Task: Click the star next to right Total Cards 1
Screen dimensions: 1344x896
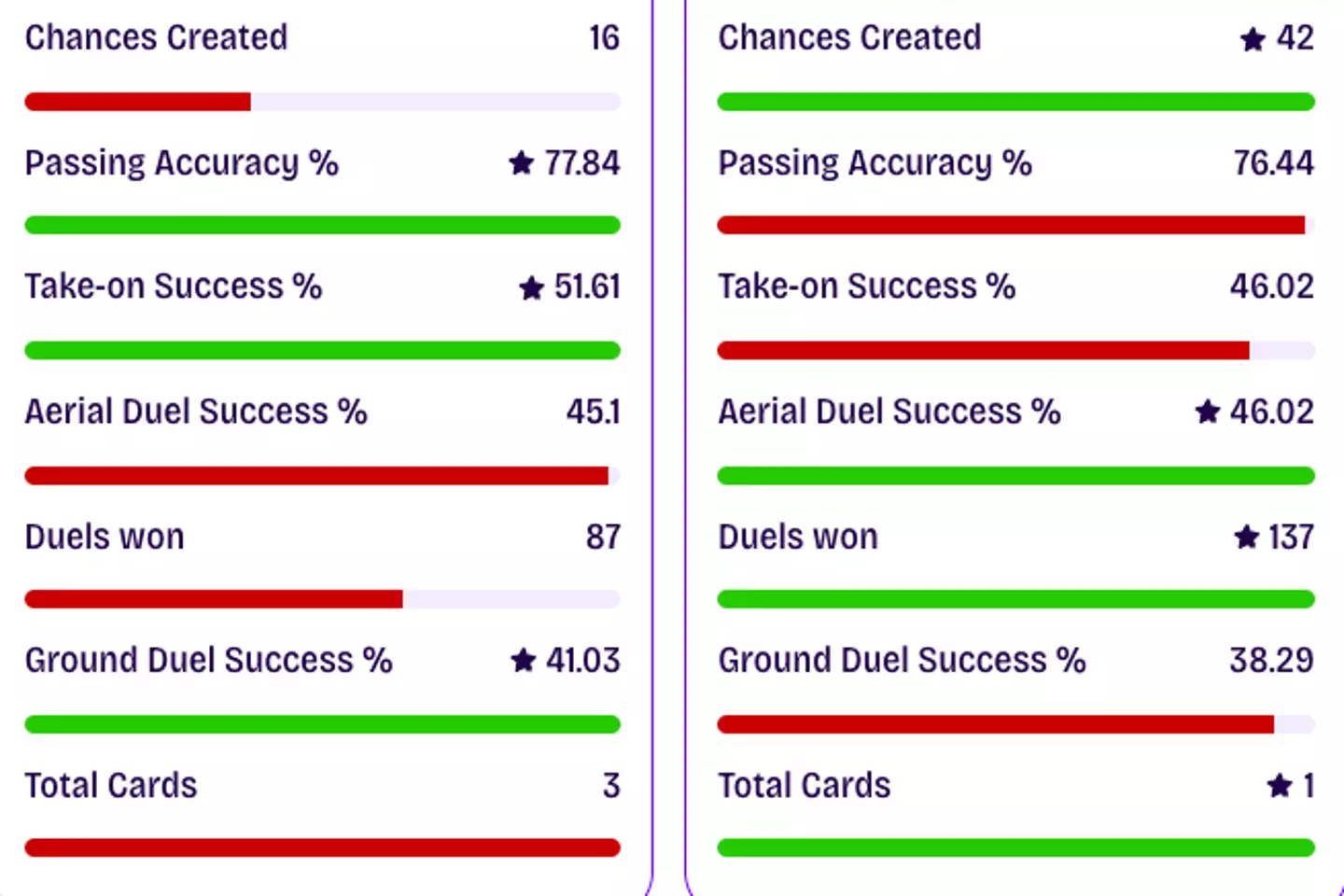Action: (1279, 786)
